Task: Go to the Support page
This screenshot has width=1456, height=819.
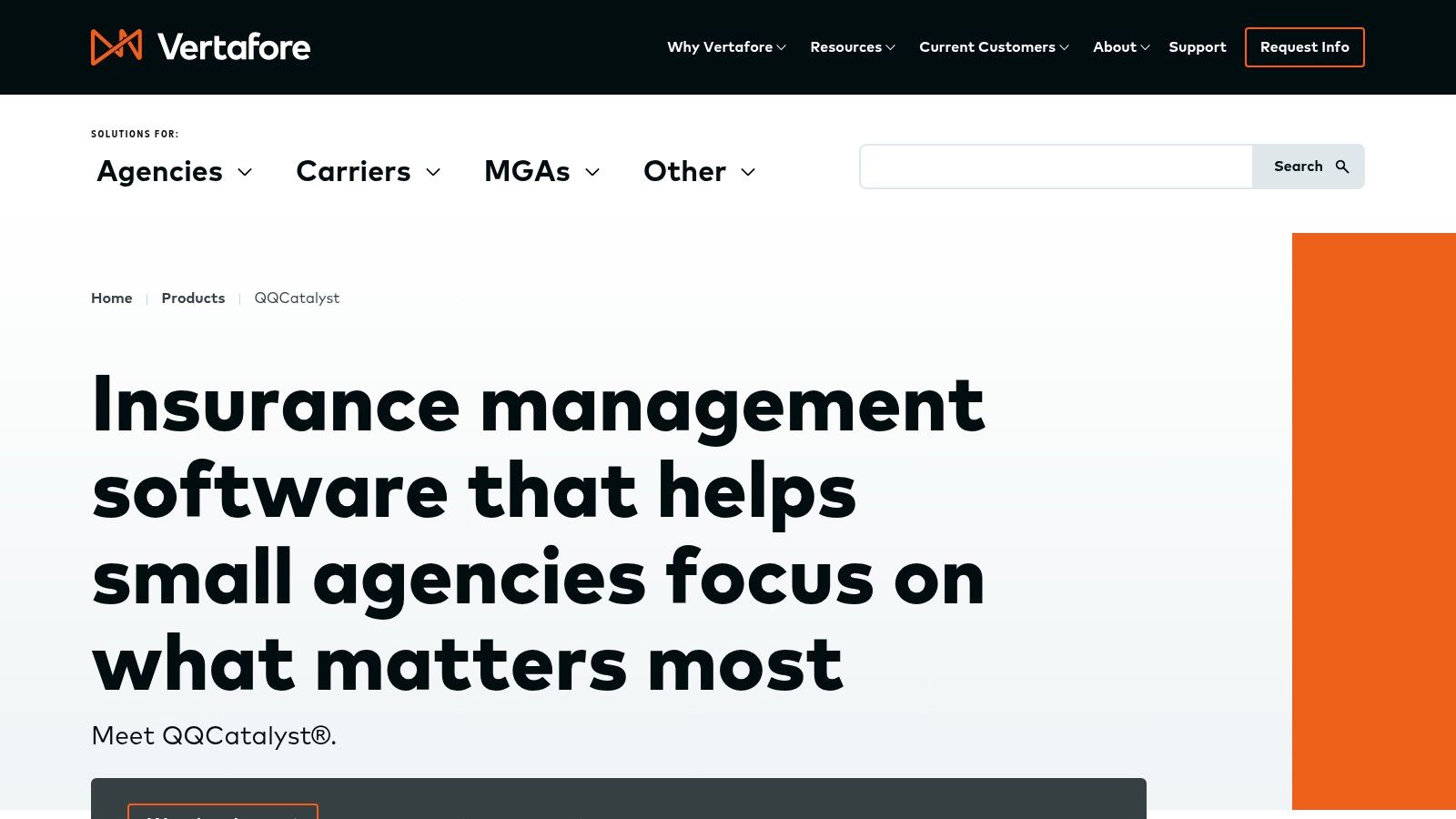Action: 1198,47
